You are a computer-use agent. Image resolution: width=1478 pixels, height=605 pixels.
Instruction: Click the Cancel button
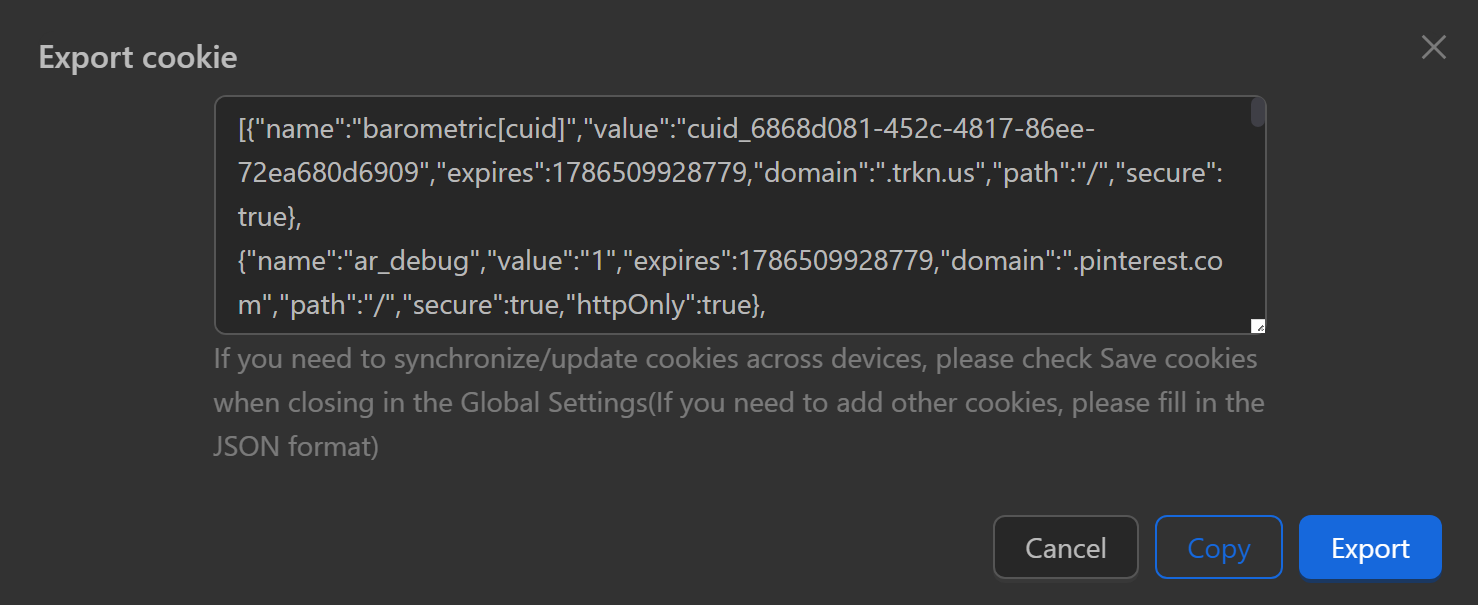click(1065, 547)
